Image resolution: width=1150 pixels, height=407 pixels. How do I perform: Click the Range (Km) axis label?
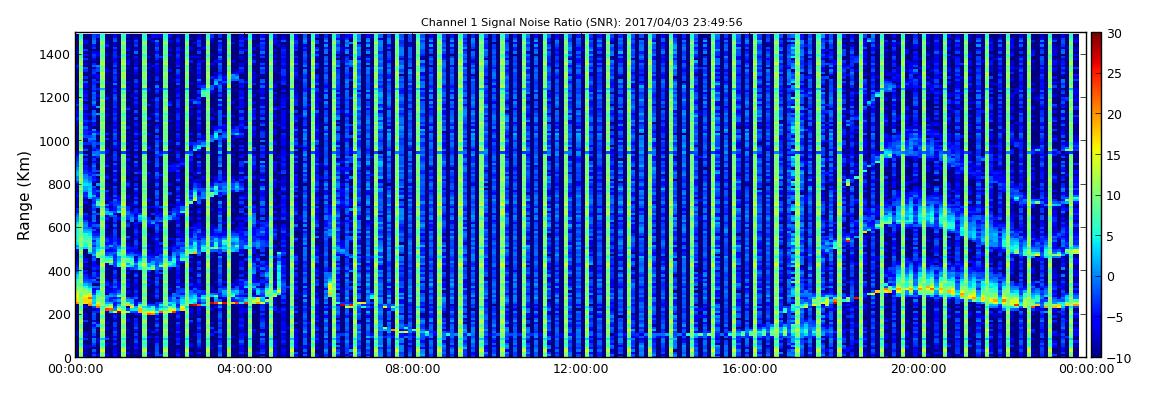[24, 196]
